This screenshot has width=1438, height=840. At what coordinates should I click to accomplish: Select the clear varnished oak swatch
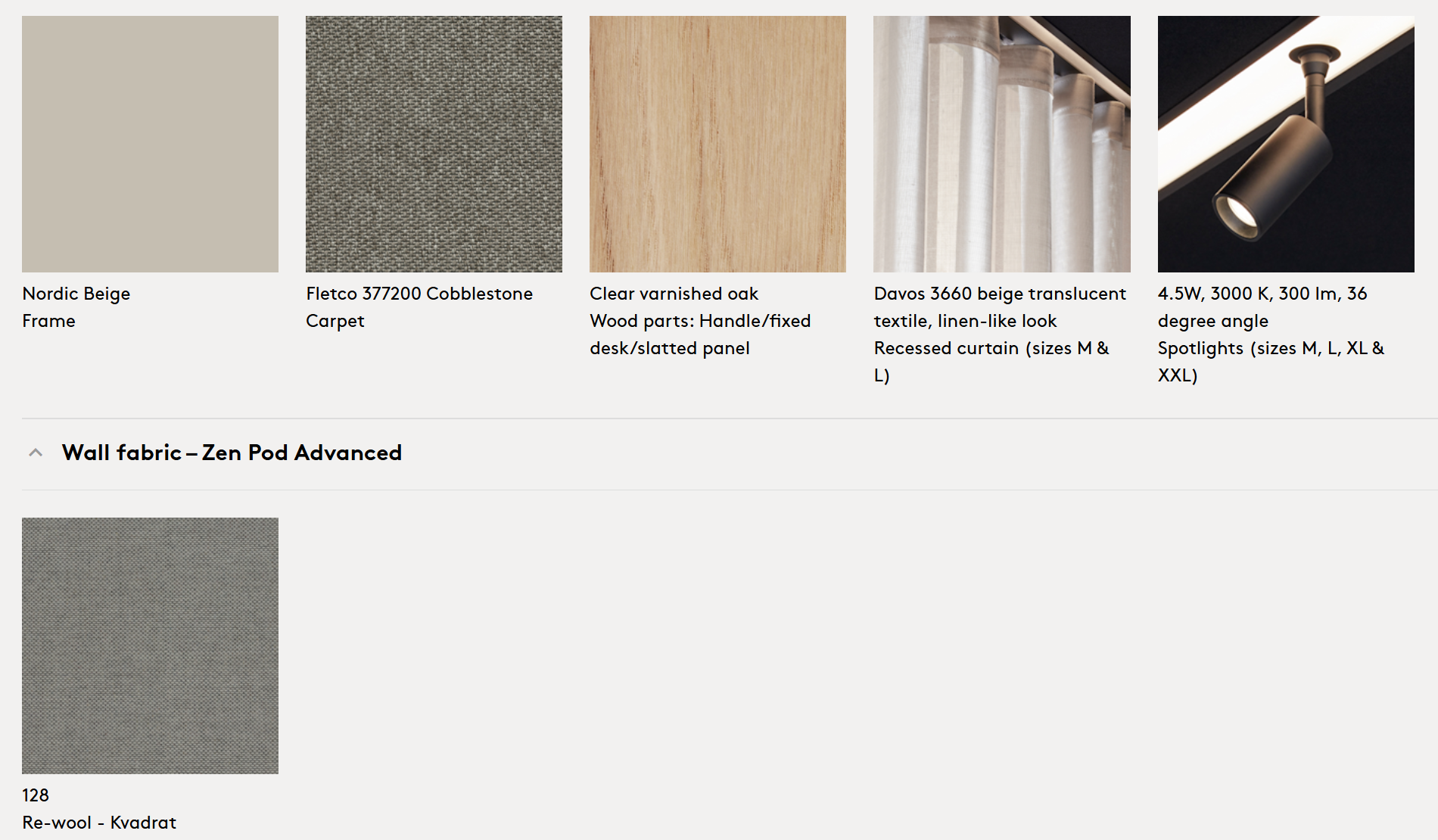coord(717,144)
